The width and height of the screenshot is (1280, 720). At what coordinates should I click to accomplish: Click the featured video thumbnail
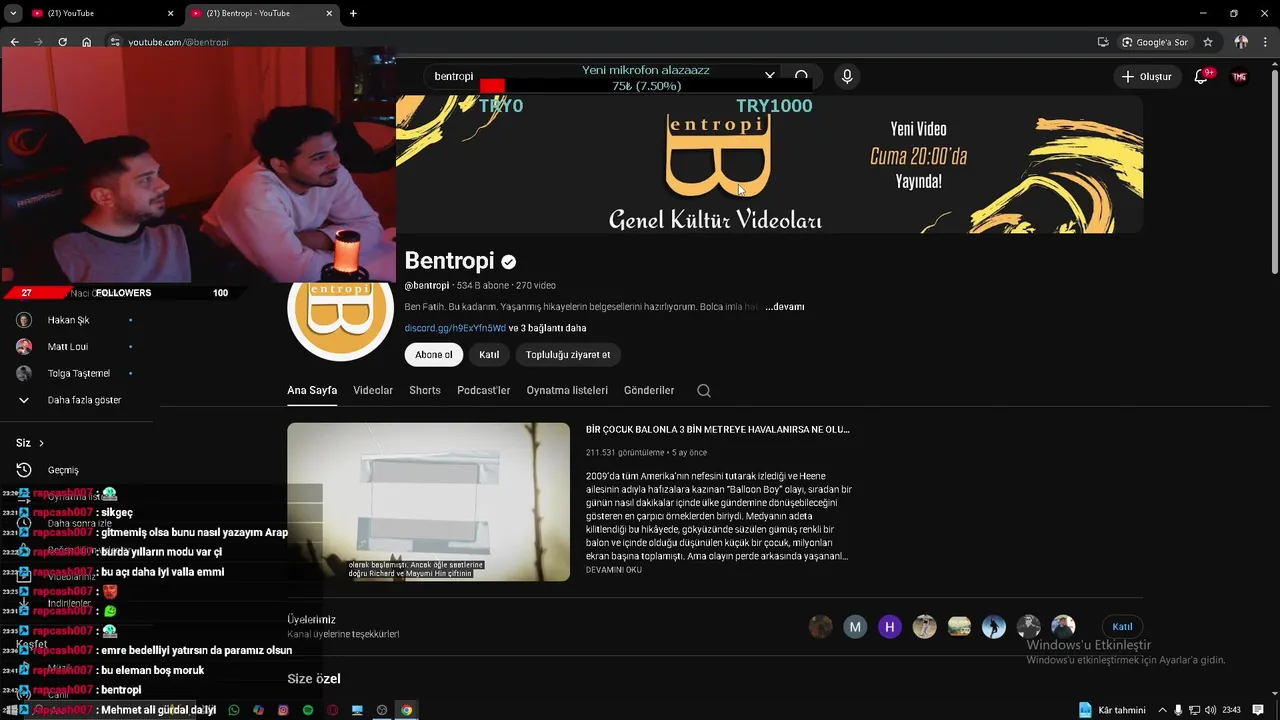[x=428, y=502]
